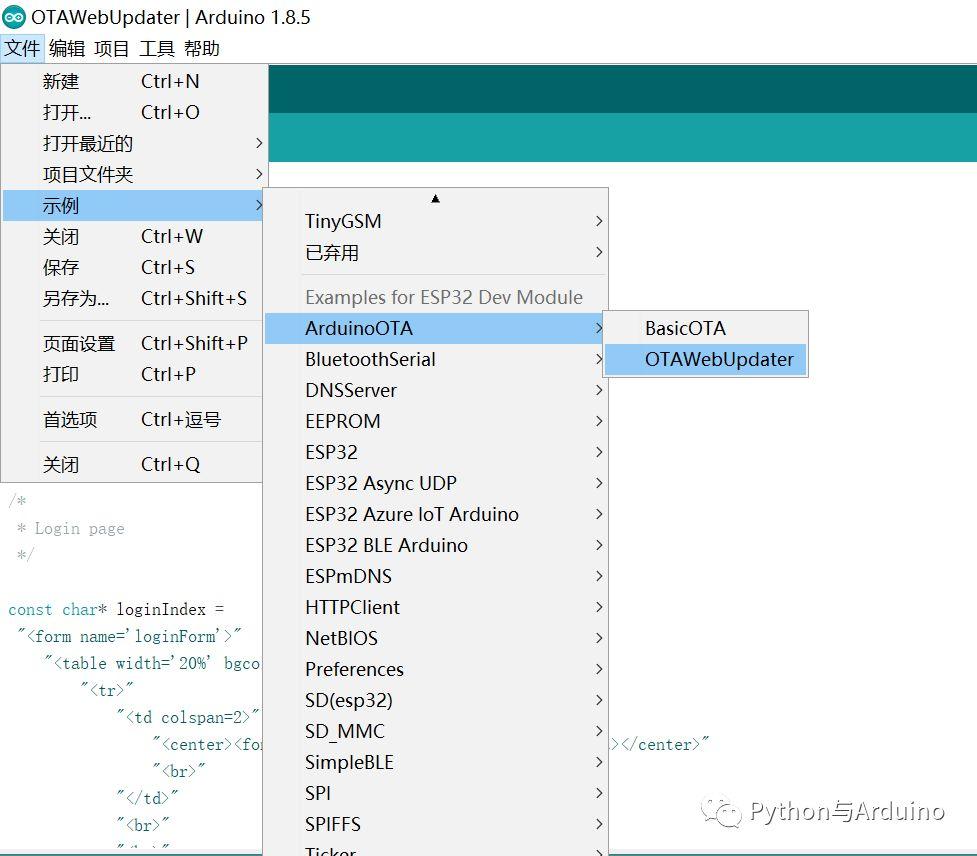Select 保存 Ctrl+S entry

pyautogui.click(x=133, y=268)
